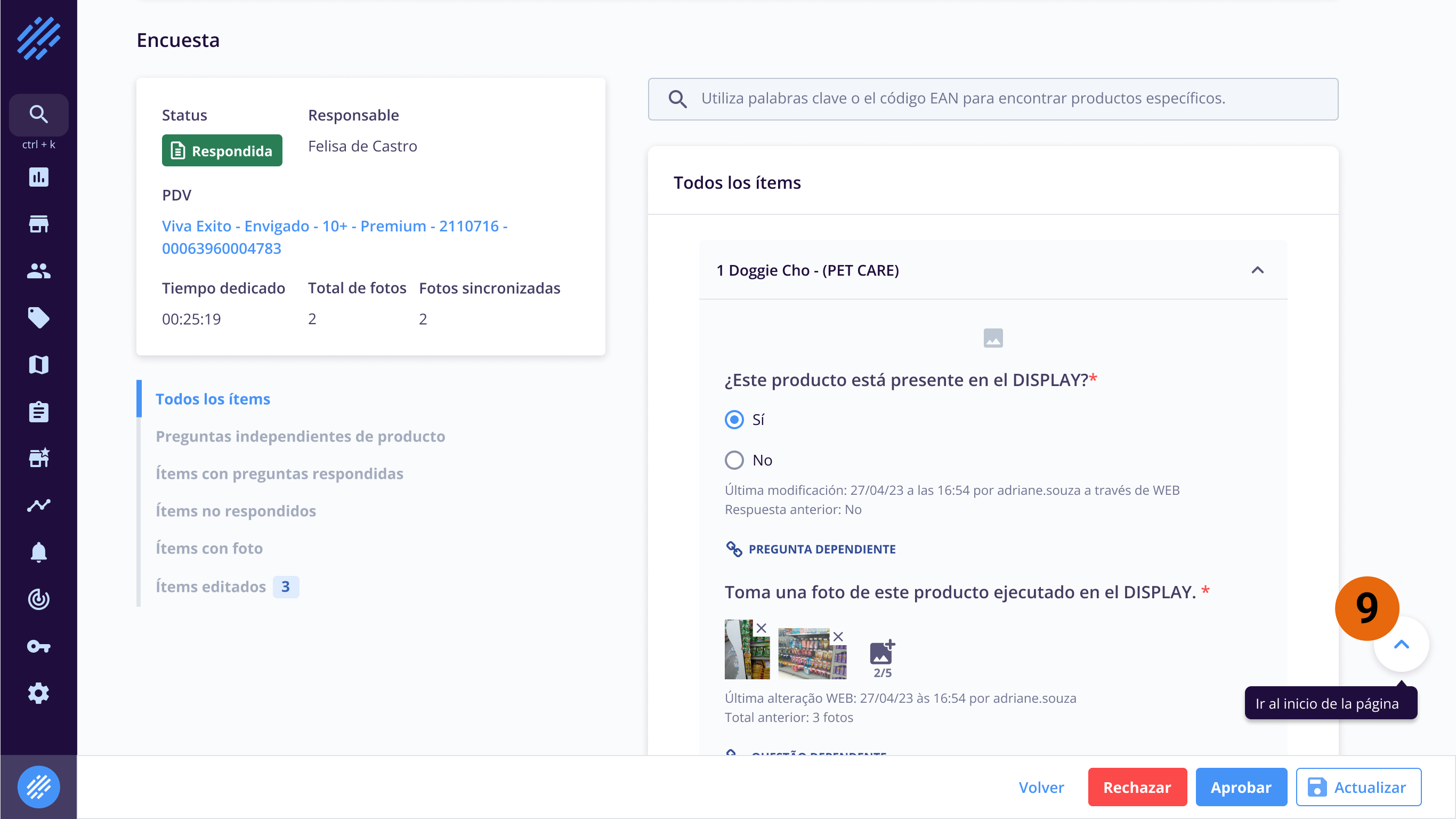The image size is (1456, 819).
Task: Collapse the Doggie Cho item section
Action: pyautogui.click(x=1257, y=270)
